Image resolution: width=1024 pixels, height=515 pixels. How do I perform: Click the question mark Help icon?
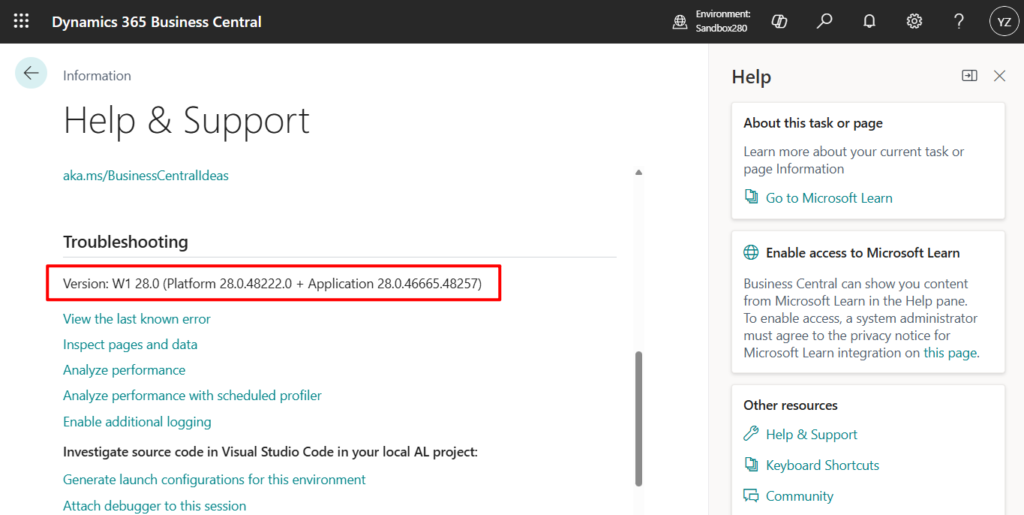pyautogui.click(x=959, y=21)
